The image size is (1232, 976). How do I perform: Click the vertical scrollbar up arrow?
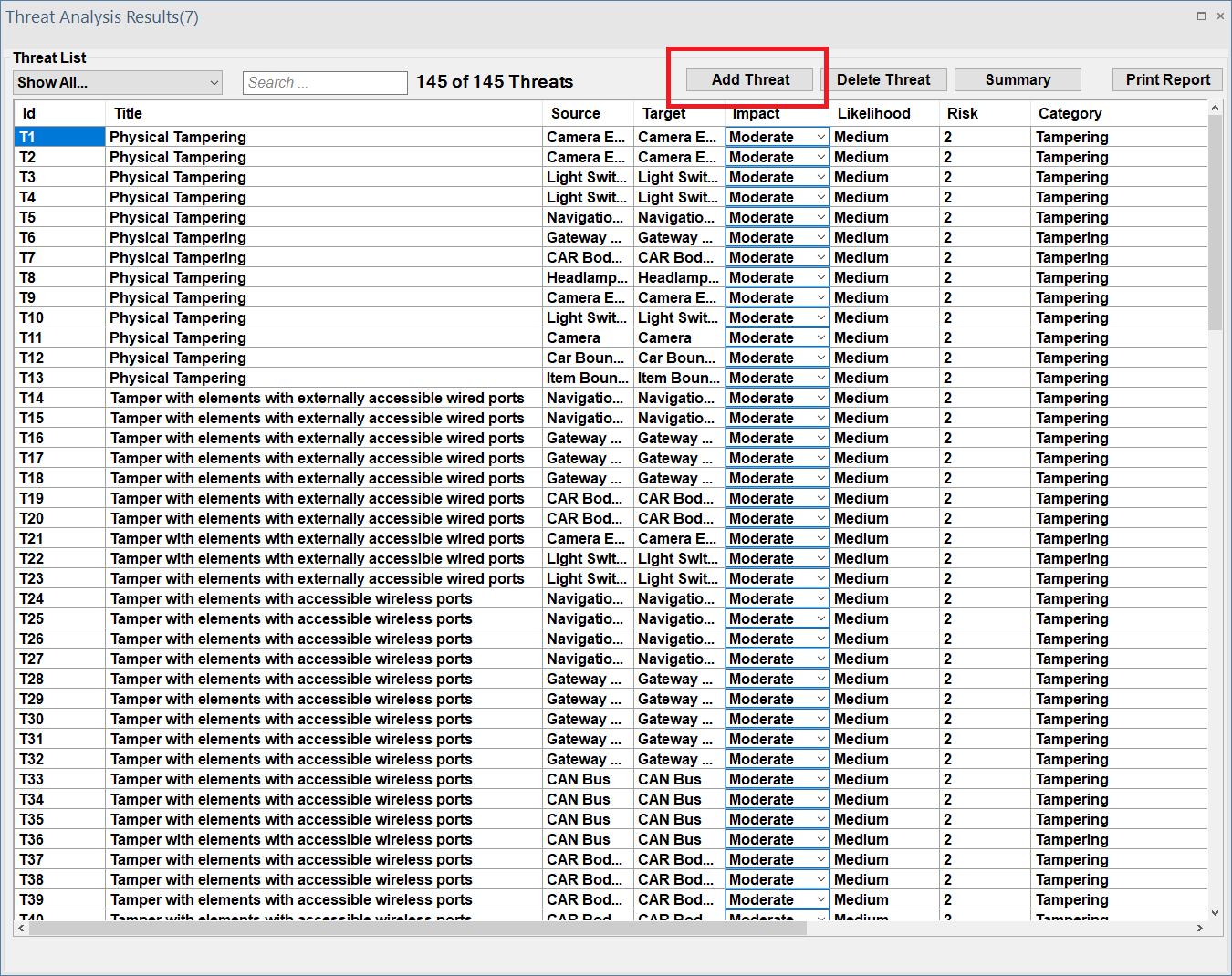point(1215,109)
